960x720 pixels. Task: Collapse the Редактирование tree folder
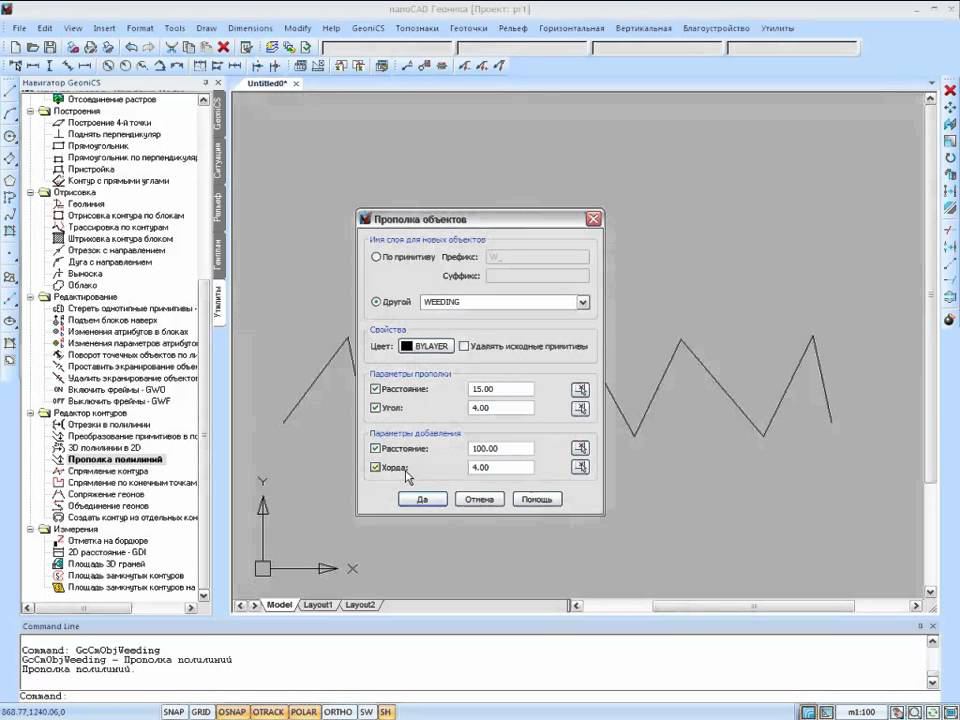[31, 297]
